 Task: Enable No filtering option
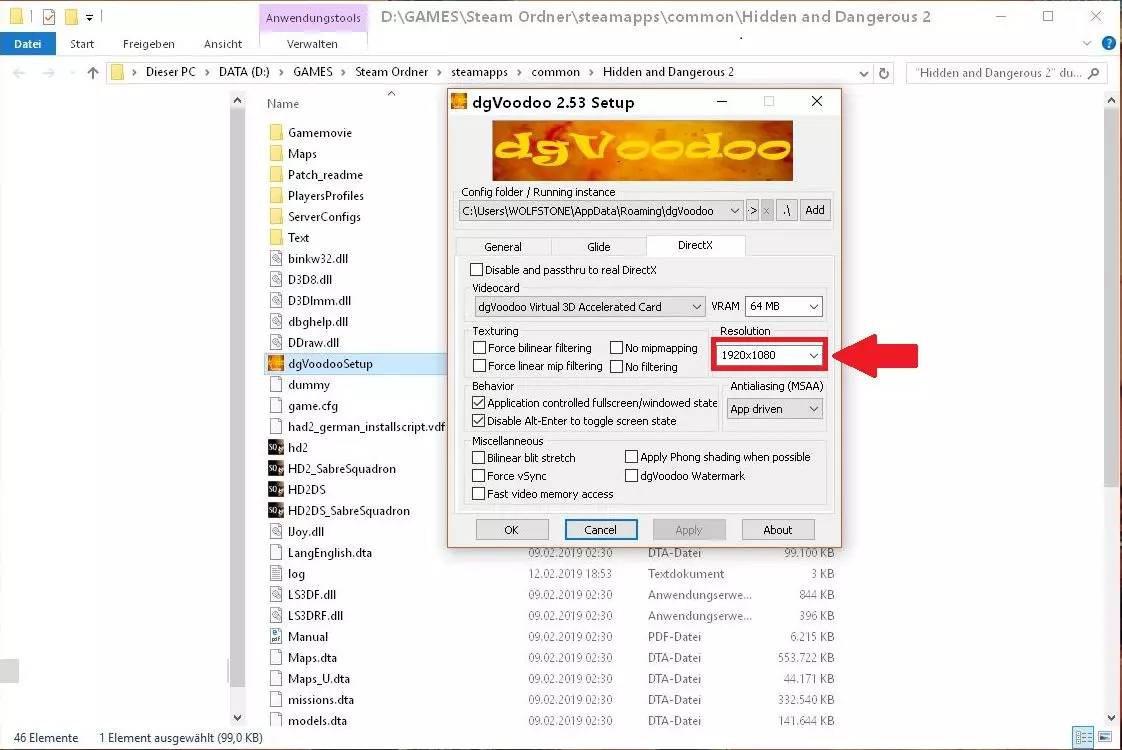click(616, 366)
